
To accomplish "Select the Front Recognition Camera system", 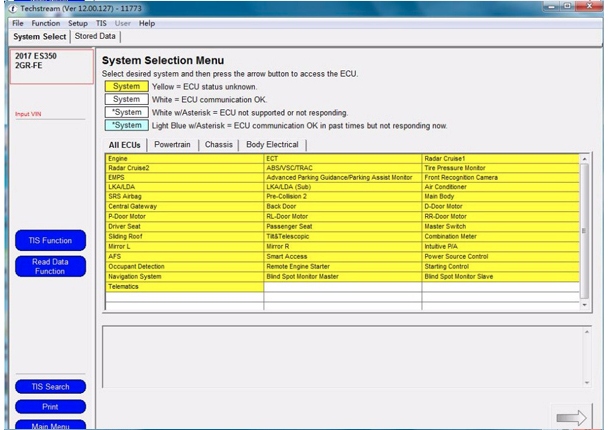I will pos(501,177).
